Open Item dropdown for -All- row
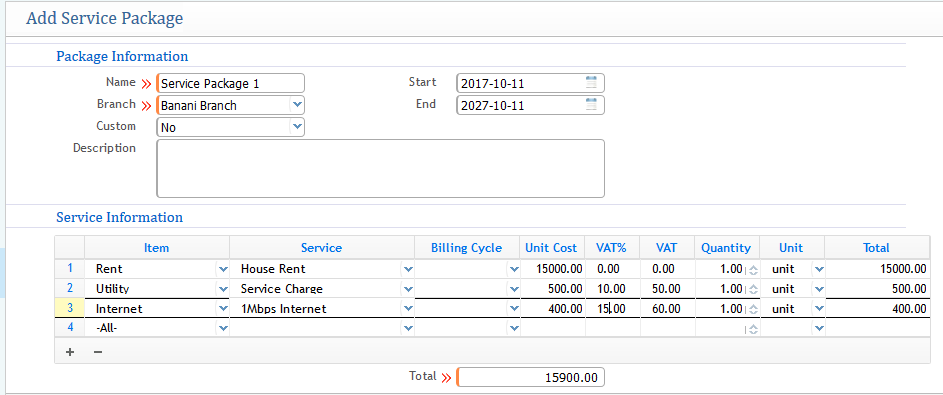 coord(223,328)
